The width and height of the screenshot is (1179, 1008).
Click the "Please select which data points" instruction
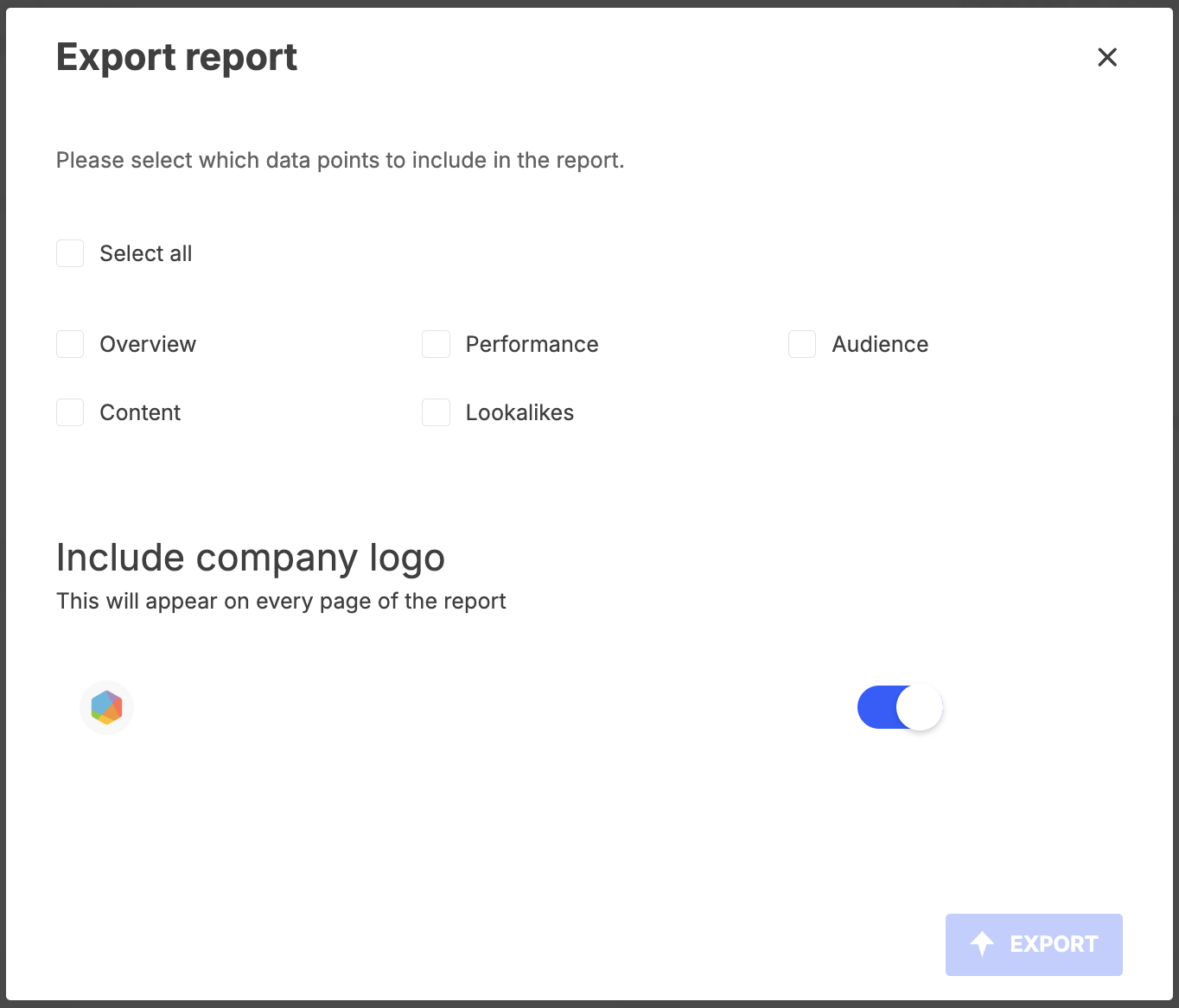tap(340, 160)
